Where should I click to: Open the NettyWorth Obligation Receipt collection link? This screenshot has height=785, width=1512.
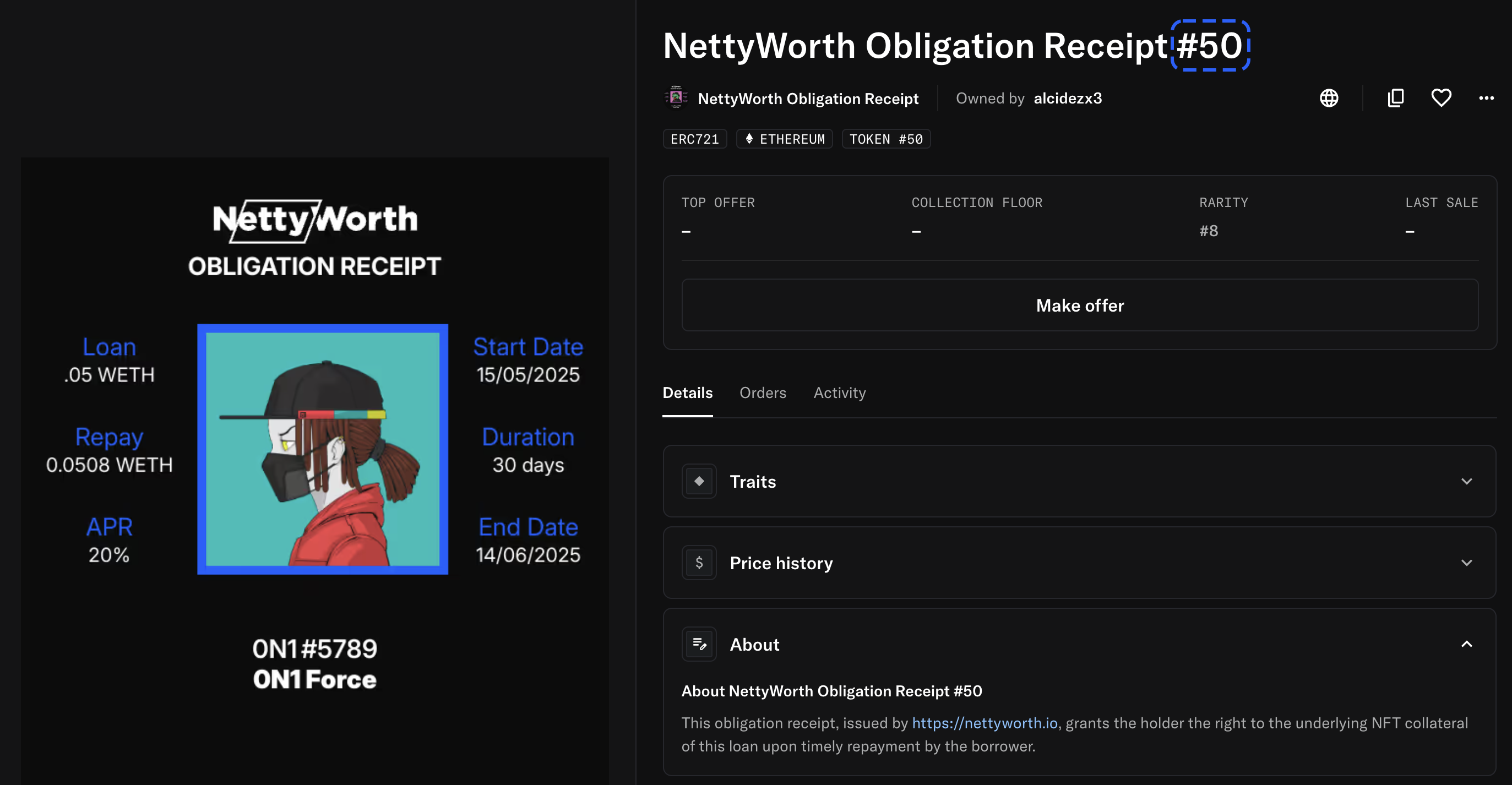point(808,98)
